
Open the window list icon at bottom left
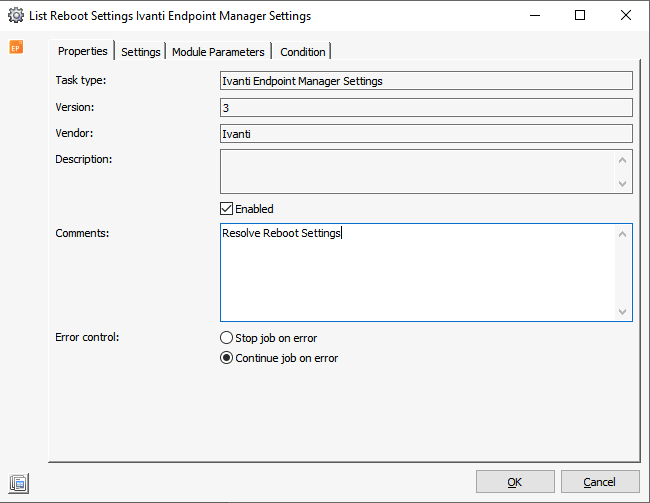tap(19, 484)
